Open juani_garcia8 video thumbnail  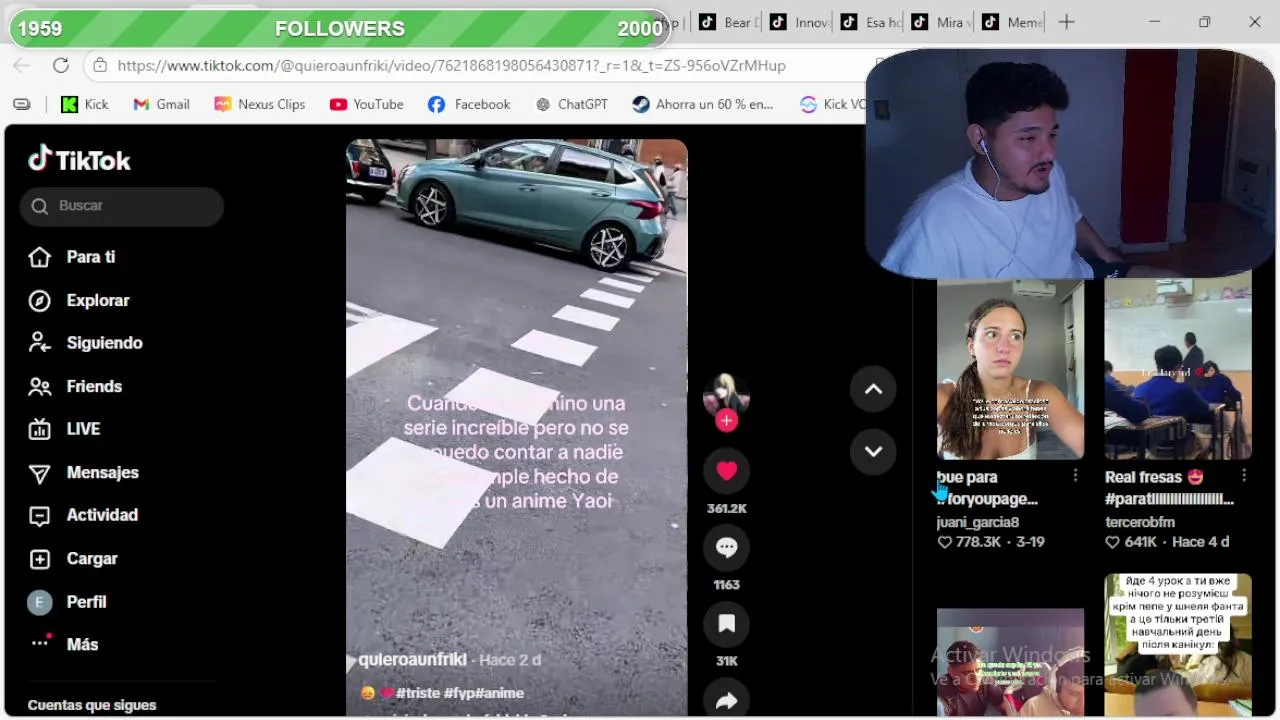pyautogui.click(x=1010, y=369)
